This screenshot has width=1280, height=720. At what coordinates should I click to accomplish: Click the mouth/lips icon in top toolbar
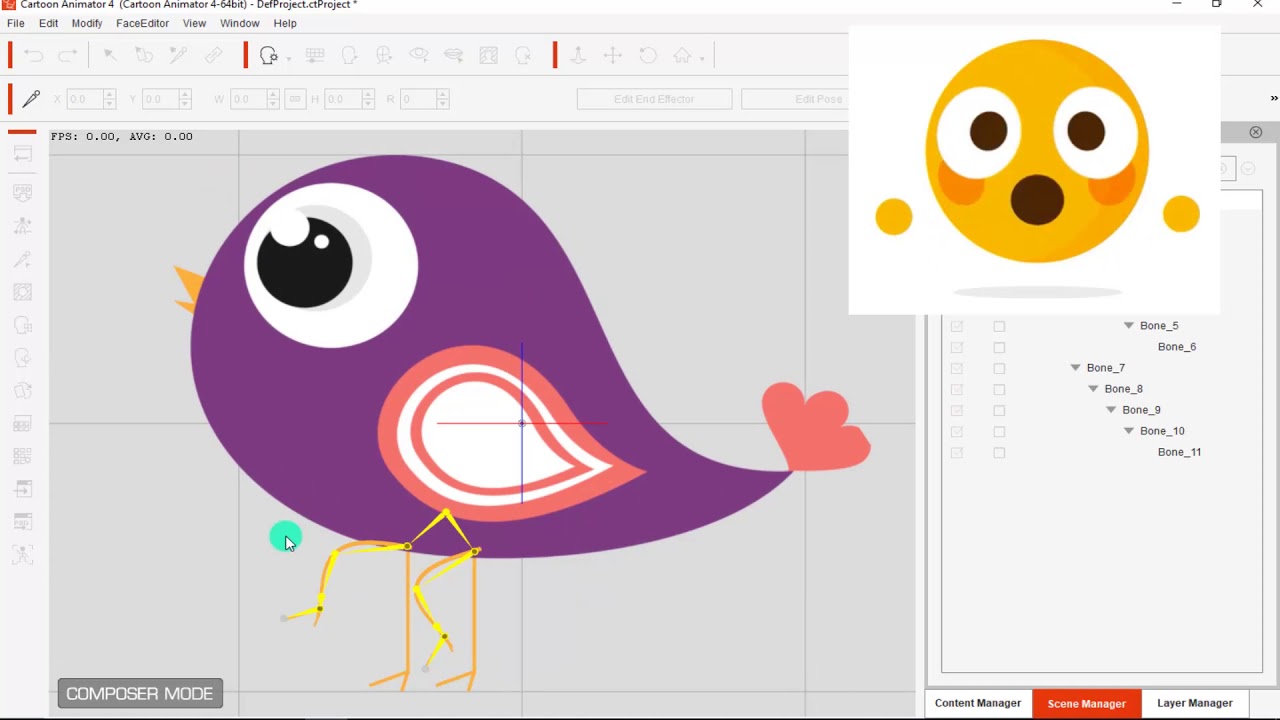pos(453,56)
